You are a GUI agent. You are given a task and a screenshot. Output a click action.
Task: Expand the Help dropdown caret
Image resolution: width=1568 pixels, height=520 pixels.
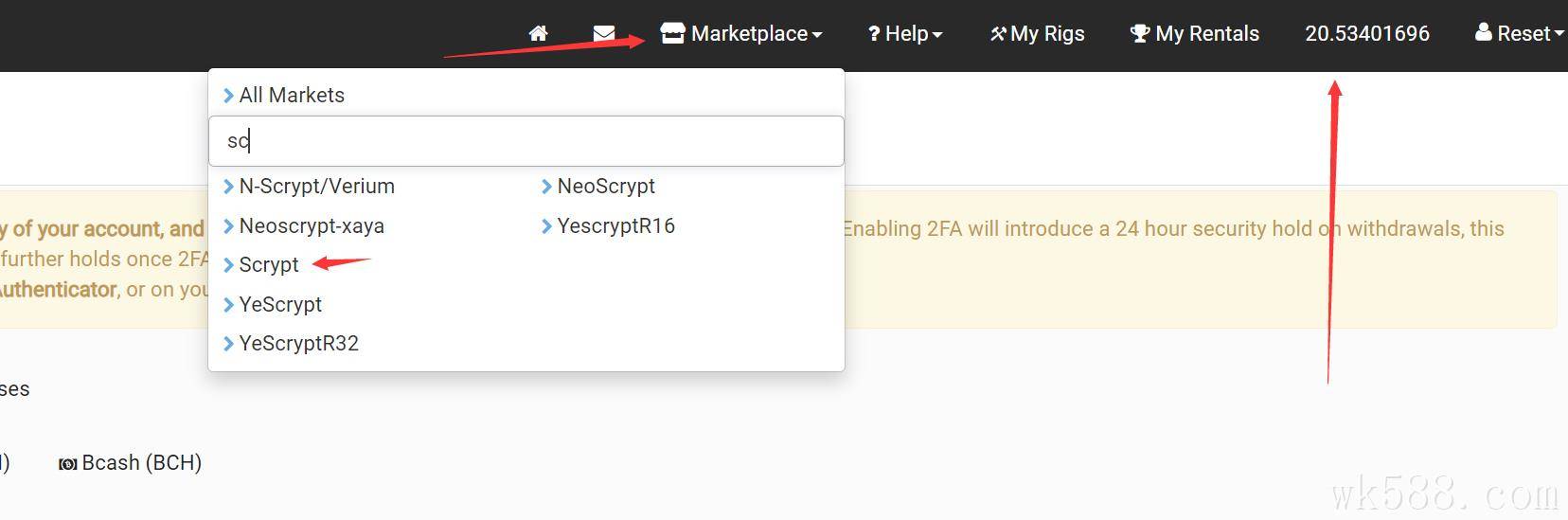coord(937,35)
